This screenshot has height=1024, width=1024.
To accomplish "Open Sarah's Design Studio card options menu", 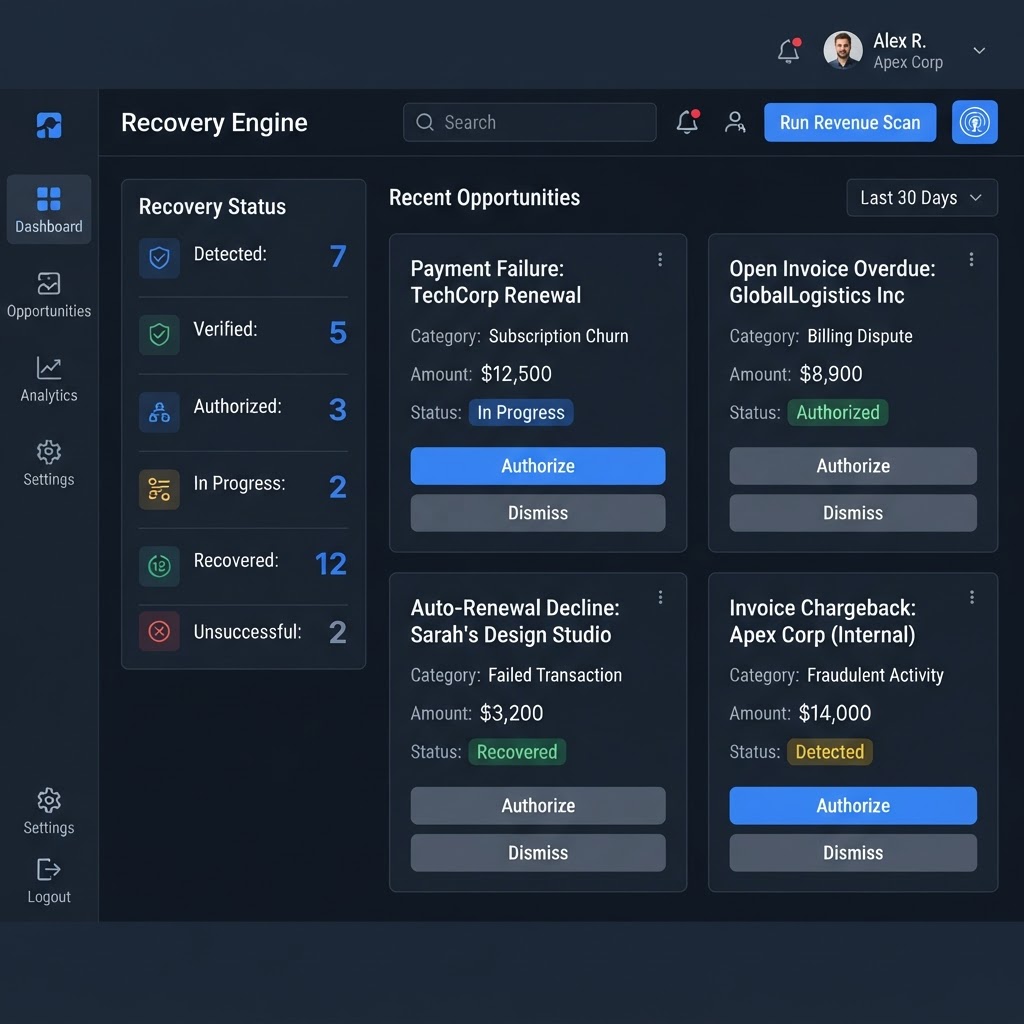I will point(660,597).
